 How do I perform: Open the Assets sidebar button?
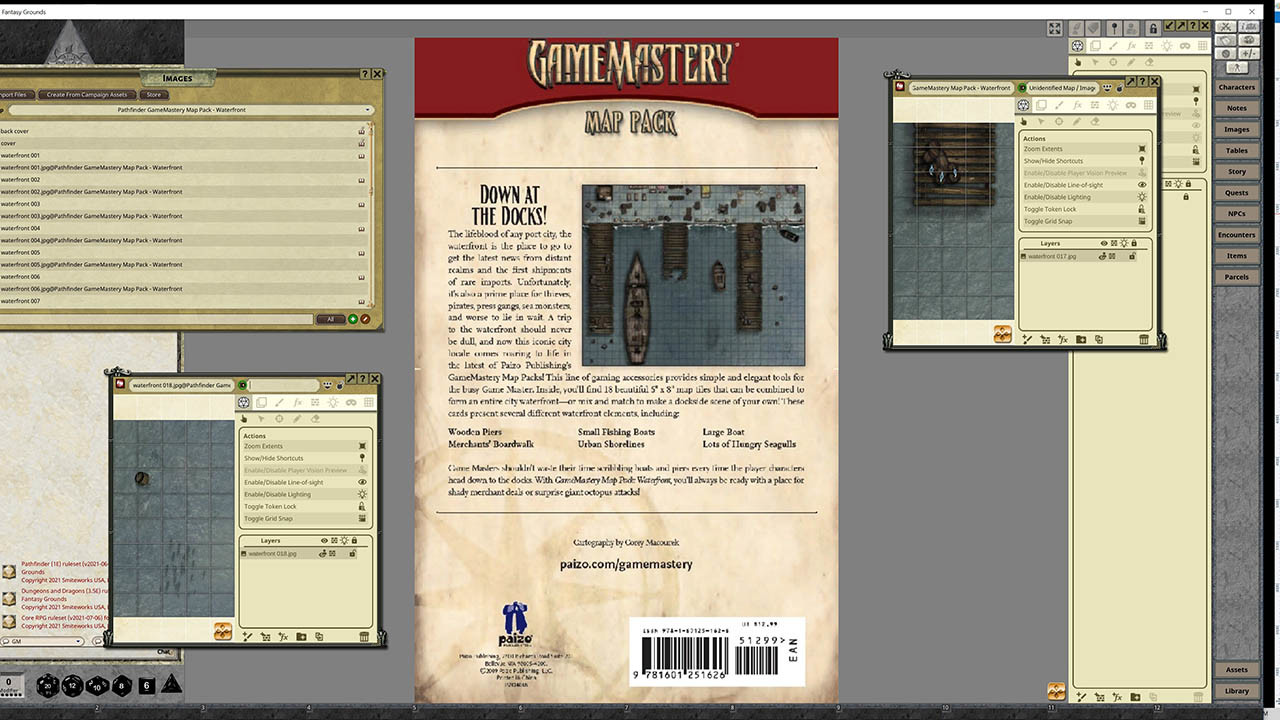pyautogui.click(x=1237, y=670)
